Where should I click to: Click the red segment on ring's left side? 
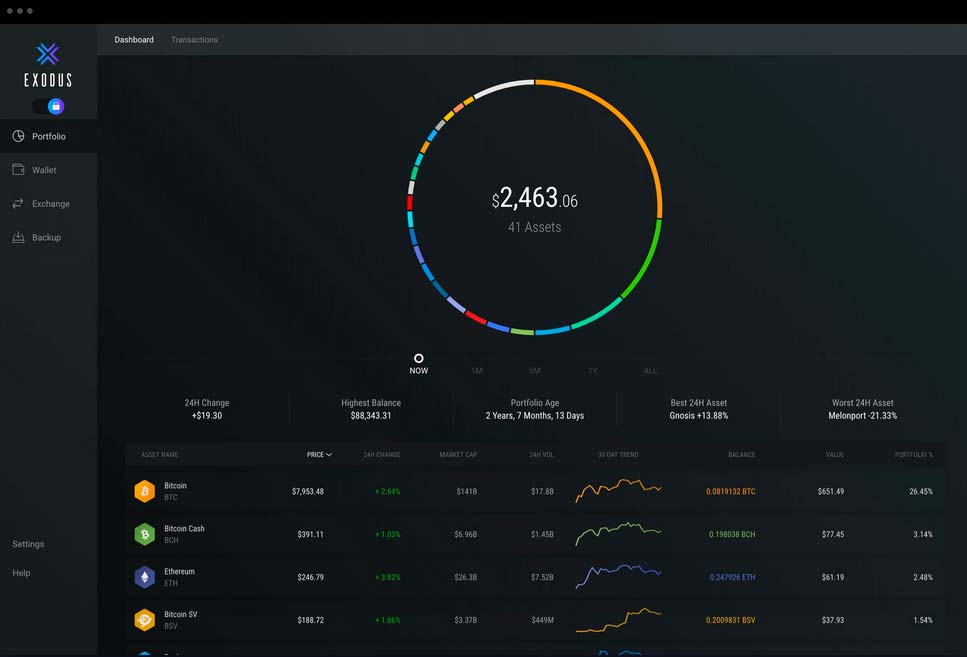409,203
